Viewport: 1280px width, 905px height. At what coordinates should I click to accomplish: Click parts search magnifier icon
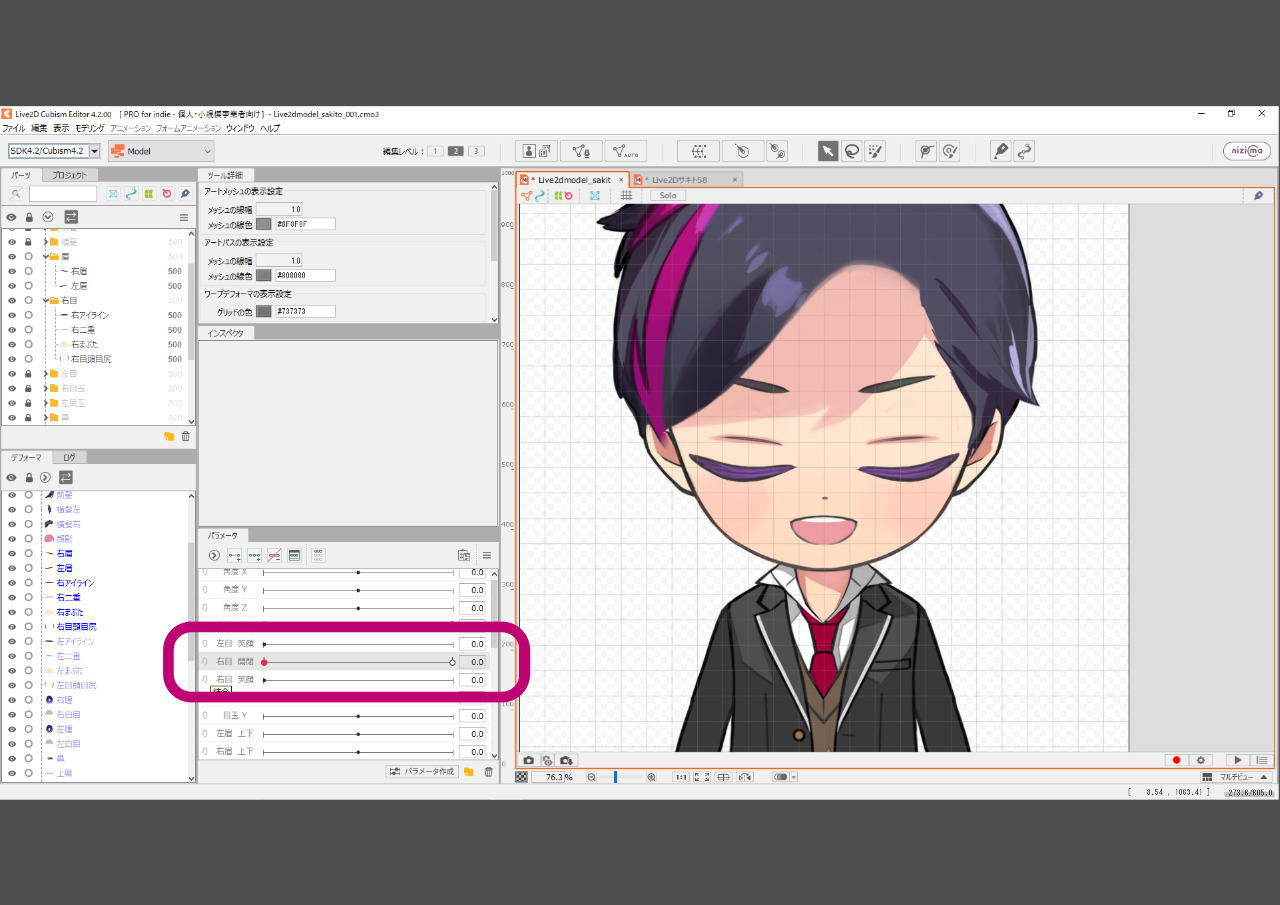pos(16,194)
